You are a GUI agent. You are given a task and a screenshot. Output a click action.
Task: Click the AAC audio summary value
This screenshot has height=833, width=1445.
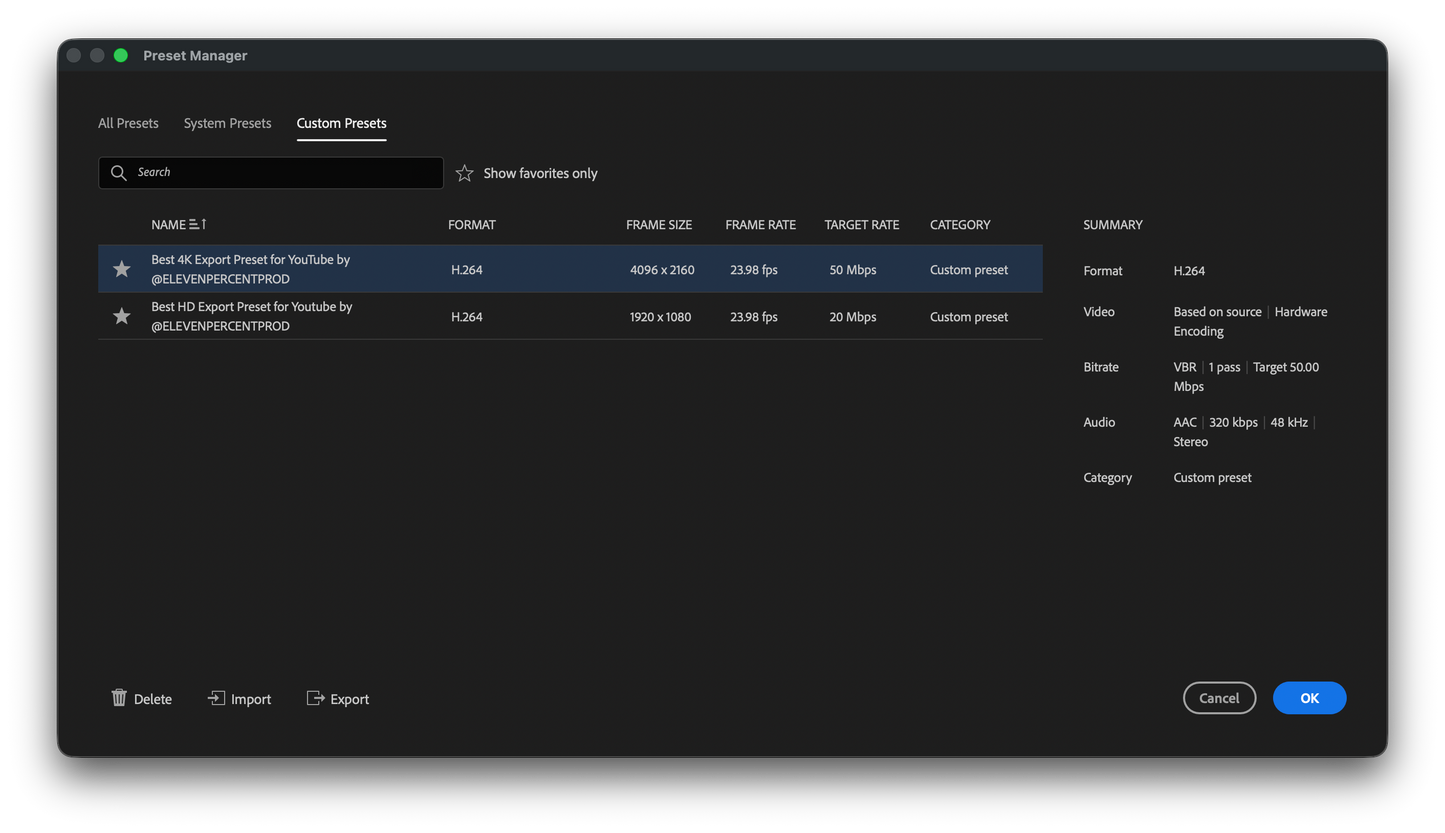pyautogui.click(x=1185, y=422)
